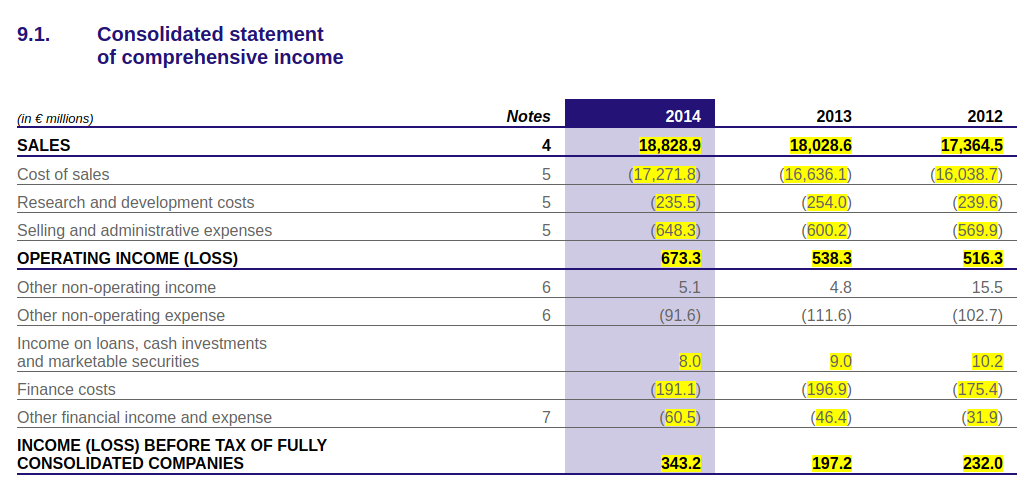Click the (600.2) value
The height and width of the screenshot is (490, 1032).
827,231
